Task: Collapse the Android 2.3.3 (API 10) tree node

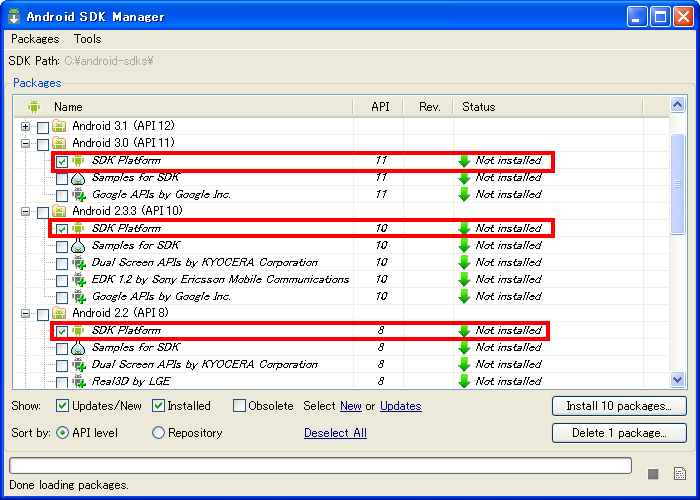Action: coord(25,212)
